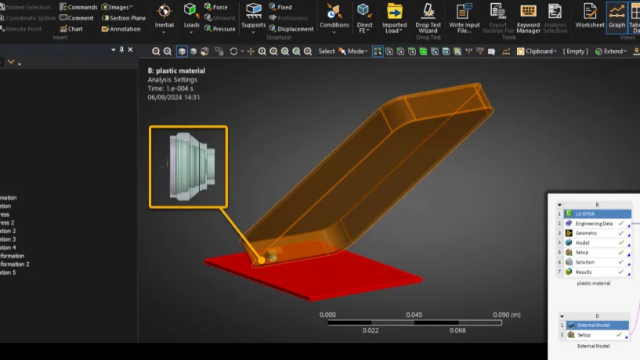The image size is (640, 360).
Task: Open system D menu arrow in Workbench
Action: (562, 316)
